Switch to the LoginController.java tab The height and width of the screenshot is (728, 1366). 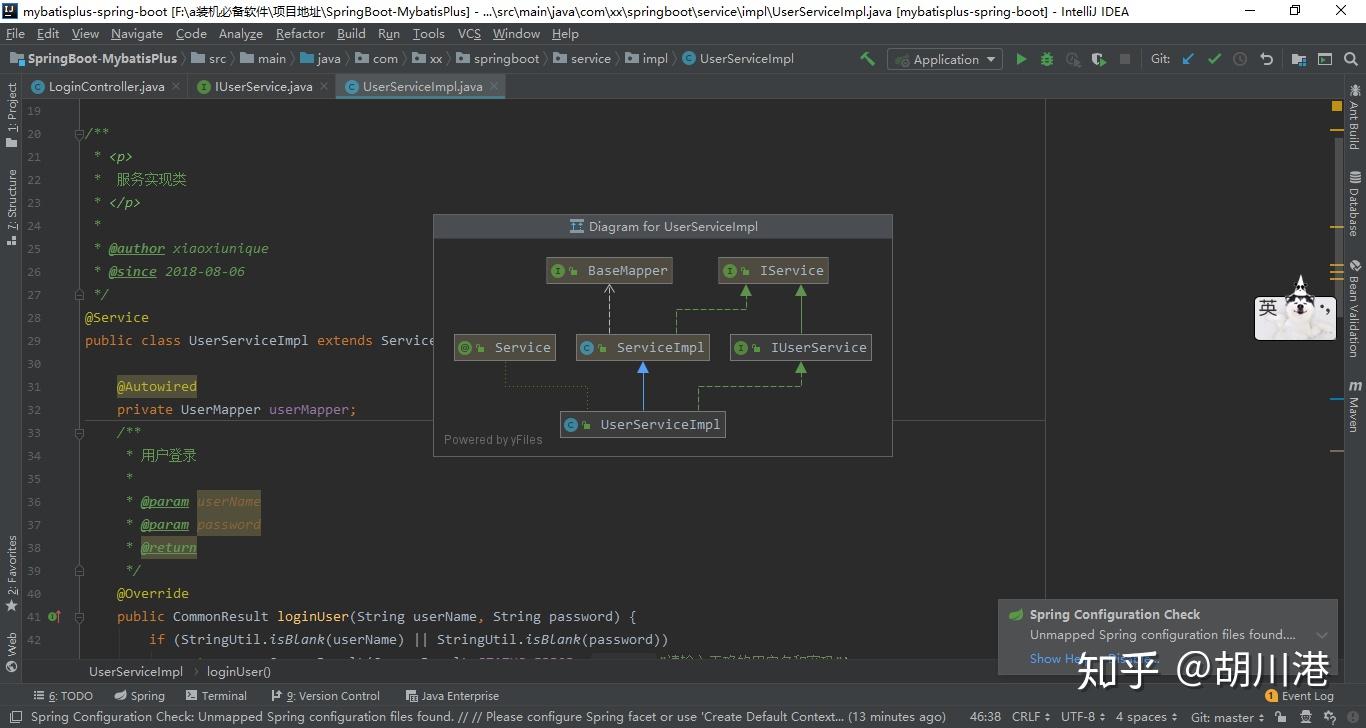[x=105, y=87]
